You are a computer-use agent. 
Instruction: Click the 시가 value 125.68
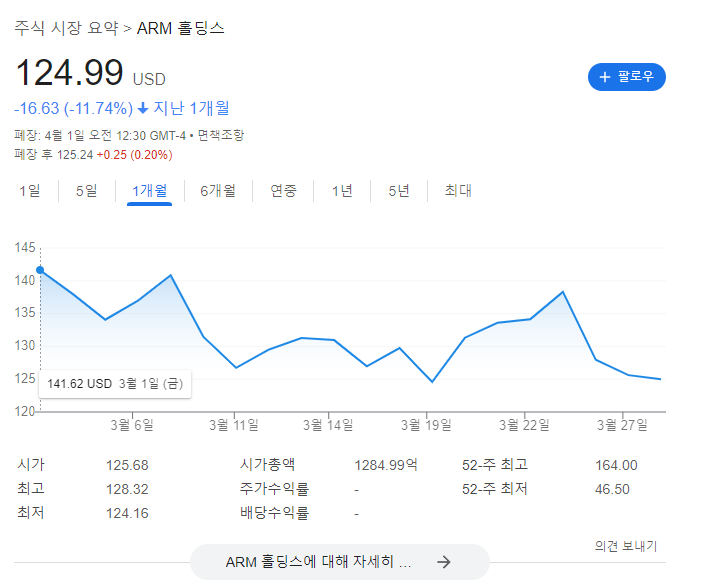pos(127,465)
